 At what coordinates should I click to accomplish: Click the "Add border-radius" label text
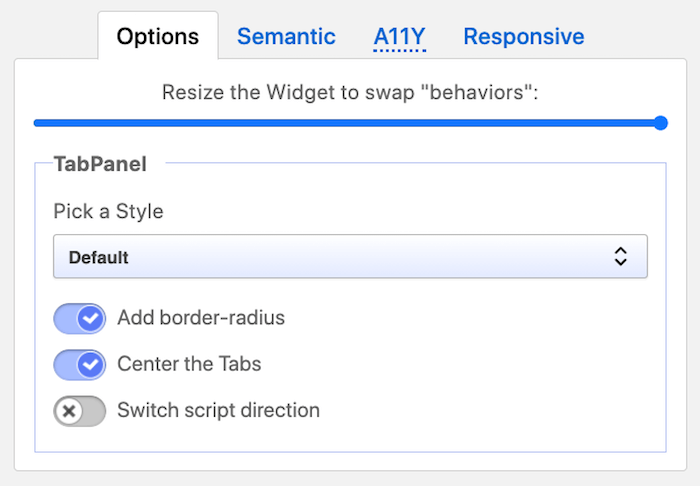pyautogui.click(x=201, y=318)
